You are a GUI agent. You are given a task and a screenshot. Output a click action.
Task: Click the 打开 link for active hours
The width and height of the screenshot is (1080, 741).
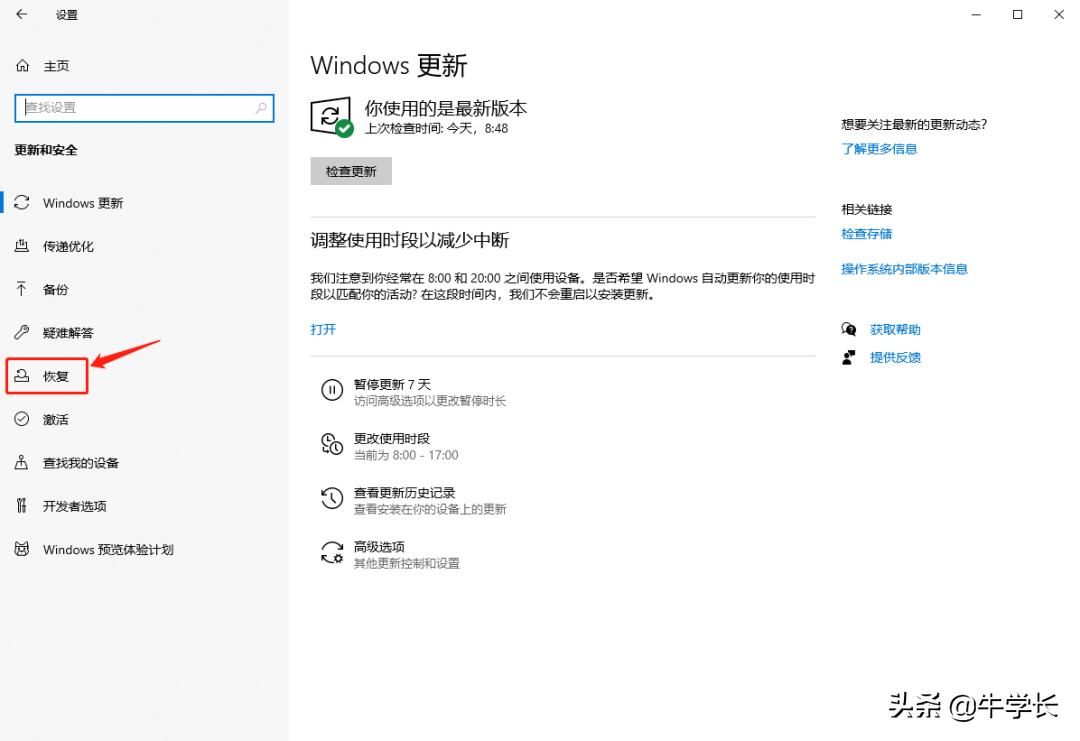point(323,329)
